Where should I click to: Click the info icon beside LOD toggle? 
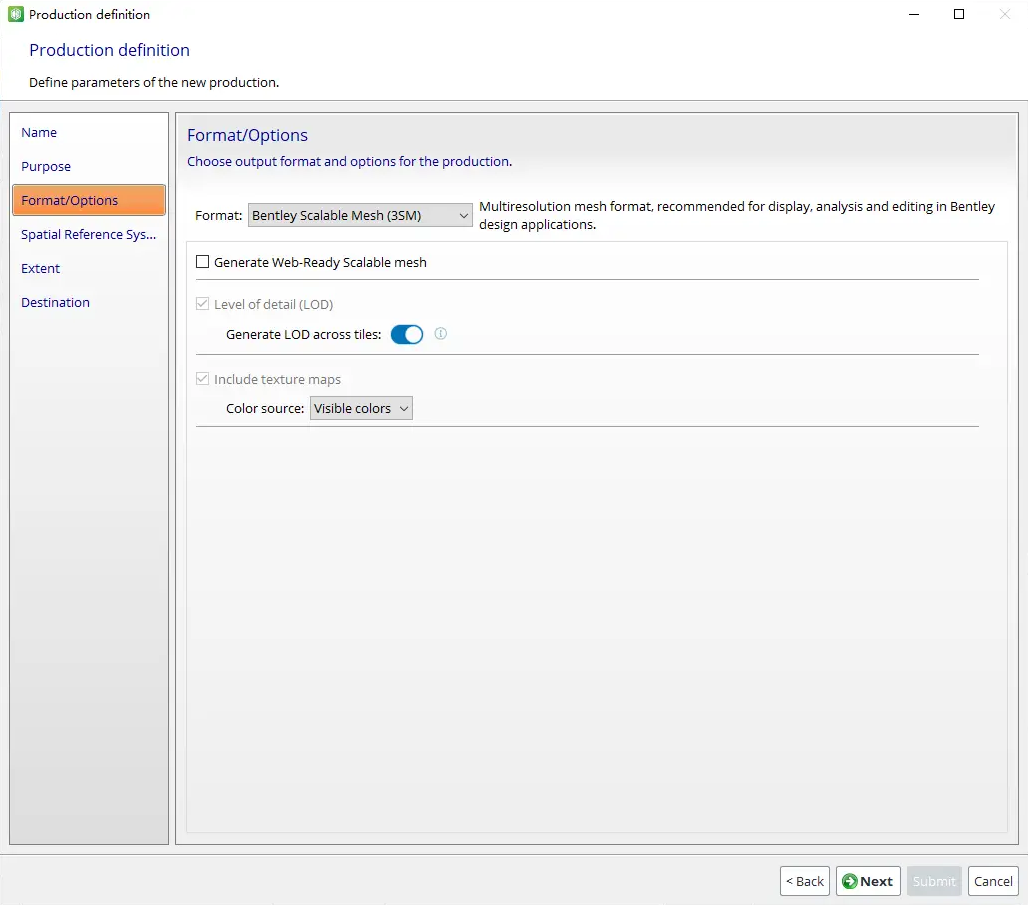441,334
